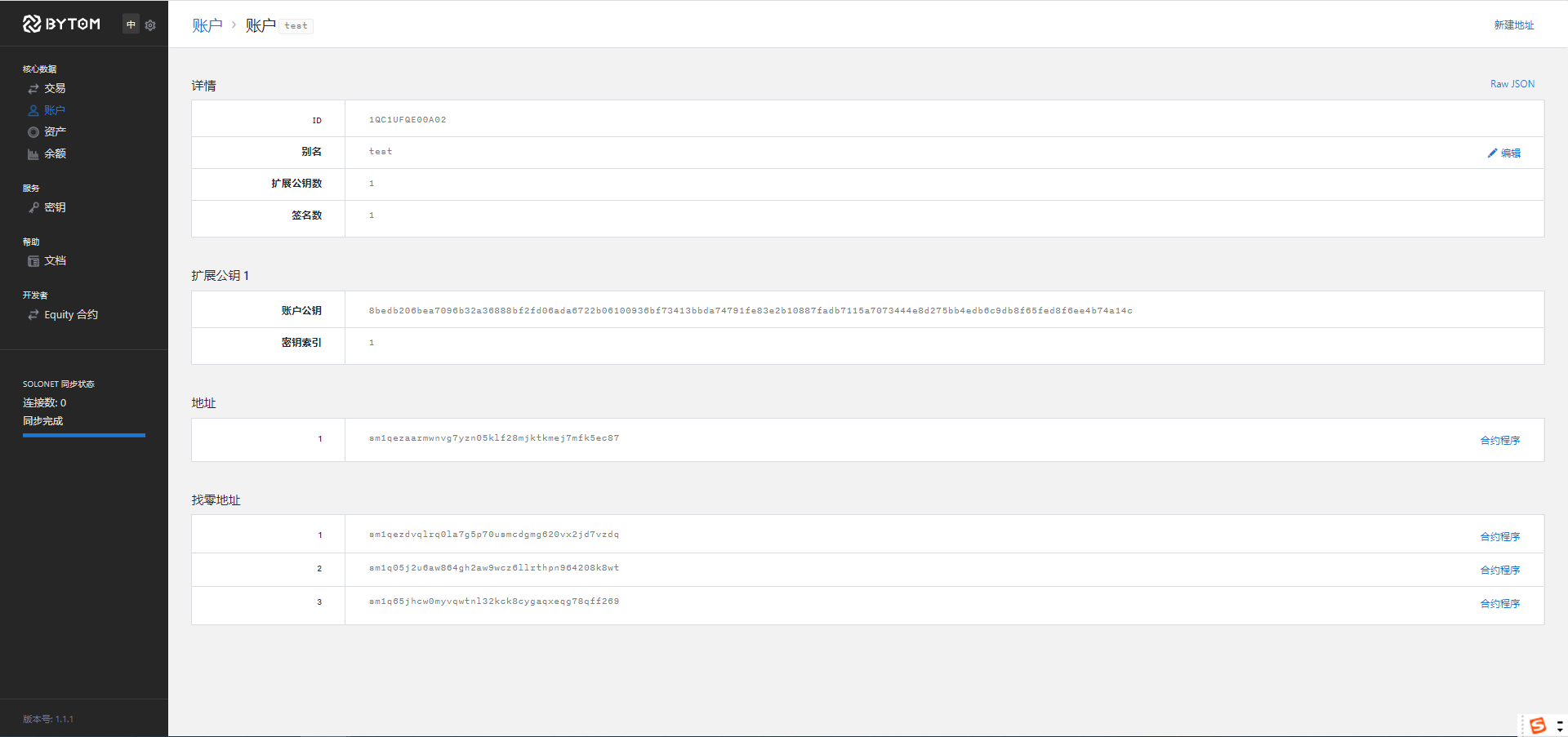The image size is (1568, 737).
Task: Click change address starting sm1q05j2u6aw864
Action: [x=494, y=568]
